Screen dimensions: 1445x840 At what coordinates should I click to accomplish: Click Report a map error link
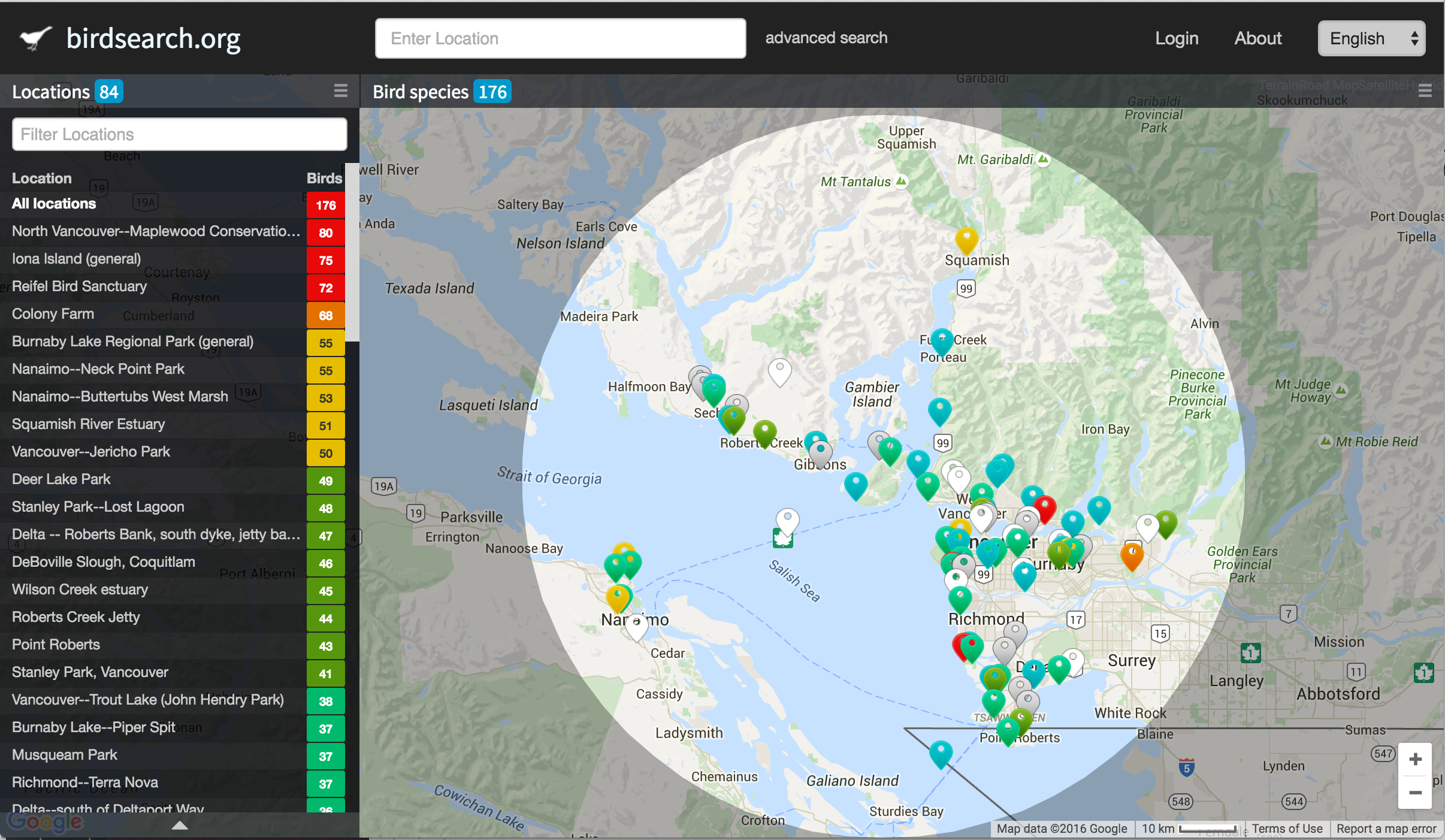(1386, 829)
